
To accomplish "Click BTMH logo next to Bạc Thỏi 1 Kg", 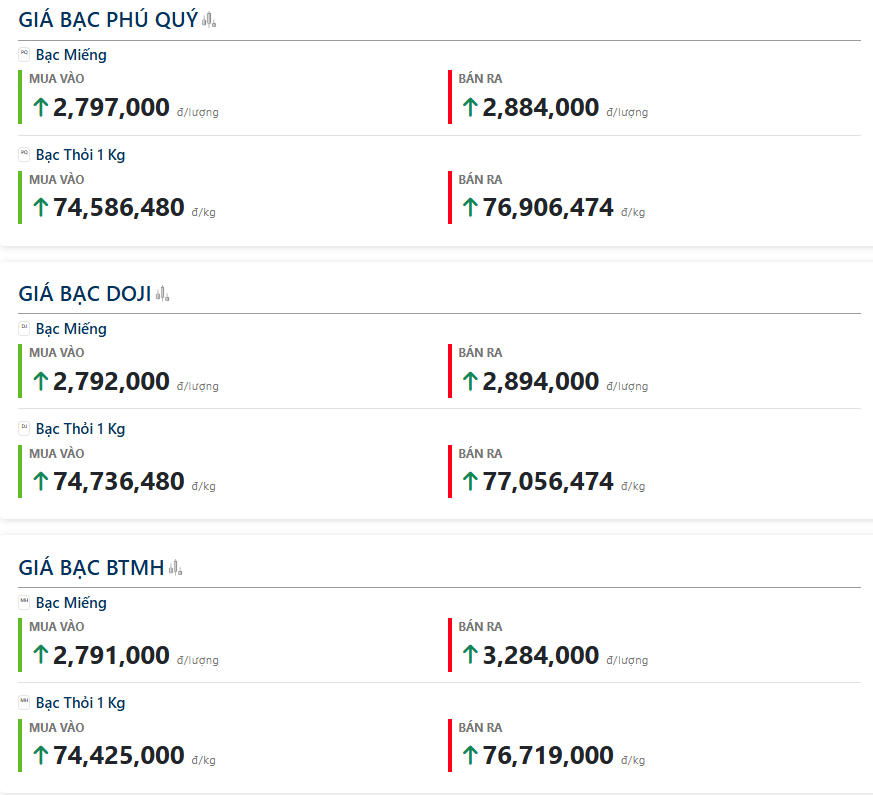I will [24, 702].
